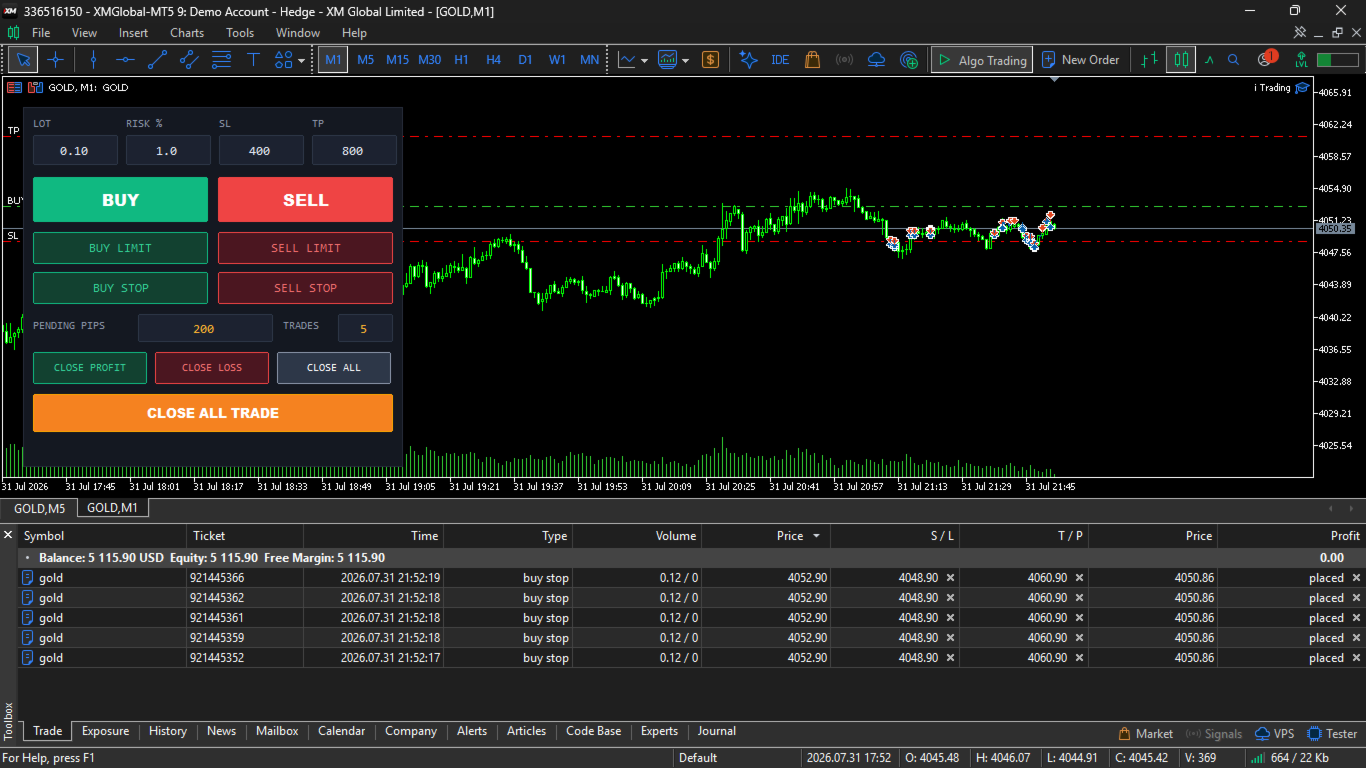Switch chart to W1 timeframe
The height and width of the screenshot is (768, 1366).
pyautogui.click(x=557, y=60)
